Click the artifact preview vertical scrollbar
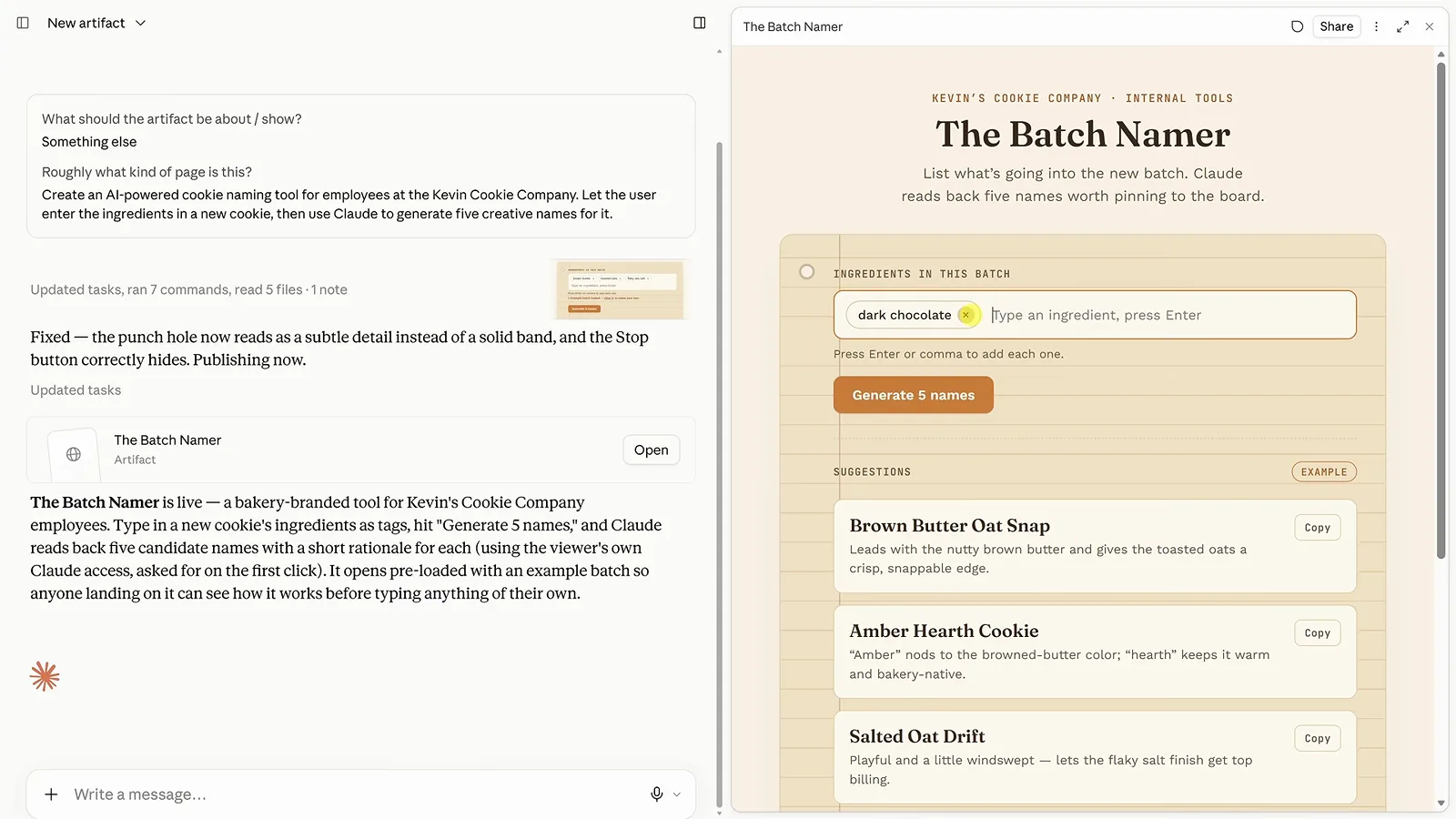 [1441, 309]
